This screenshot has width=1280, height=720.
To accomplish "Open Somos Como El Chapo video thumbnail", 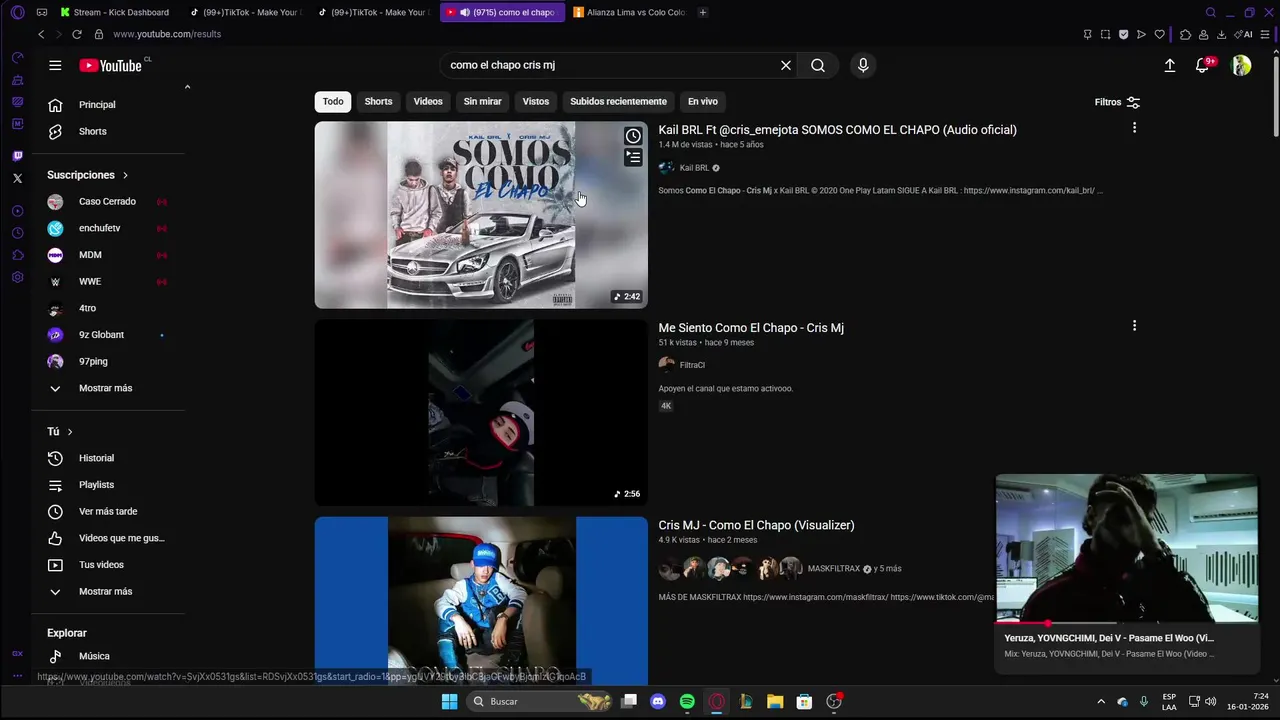I will (481, 215).
